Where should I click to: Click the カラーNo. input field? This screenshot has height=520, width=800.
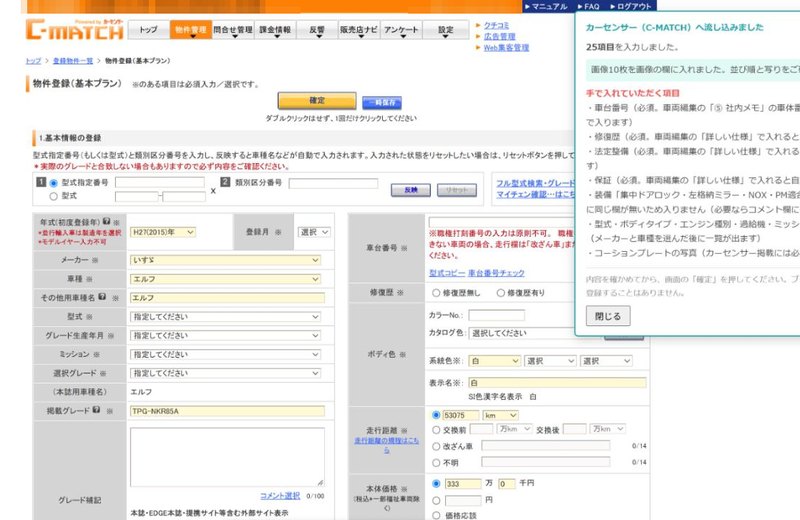[x=496, y=315]
